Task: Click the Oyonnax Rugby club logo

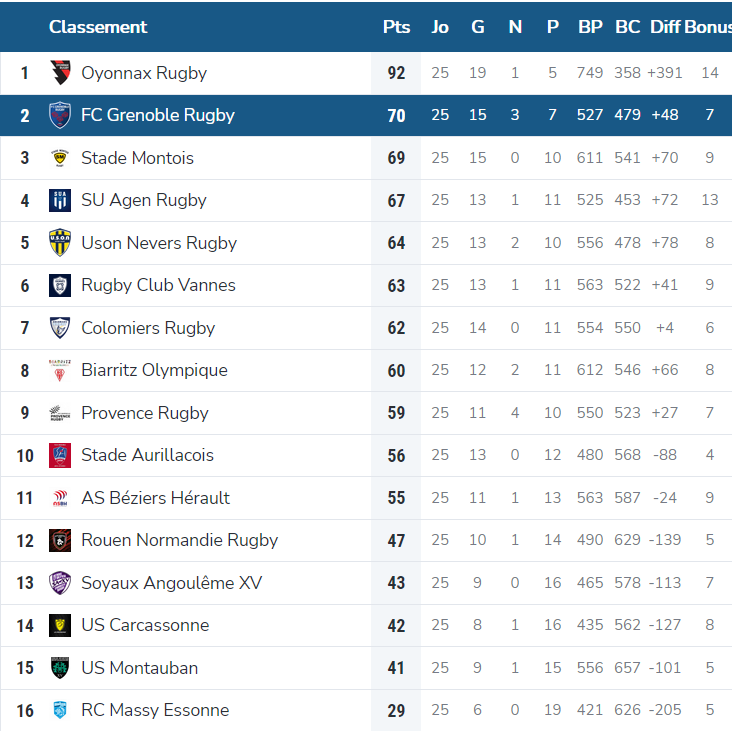Action: tap(60, 73)
